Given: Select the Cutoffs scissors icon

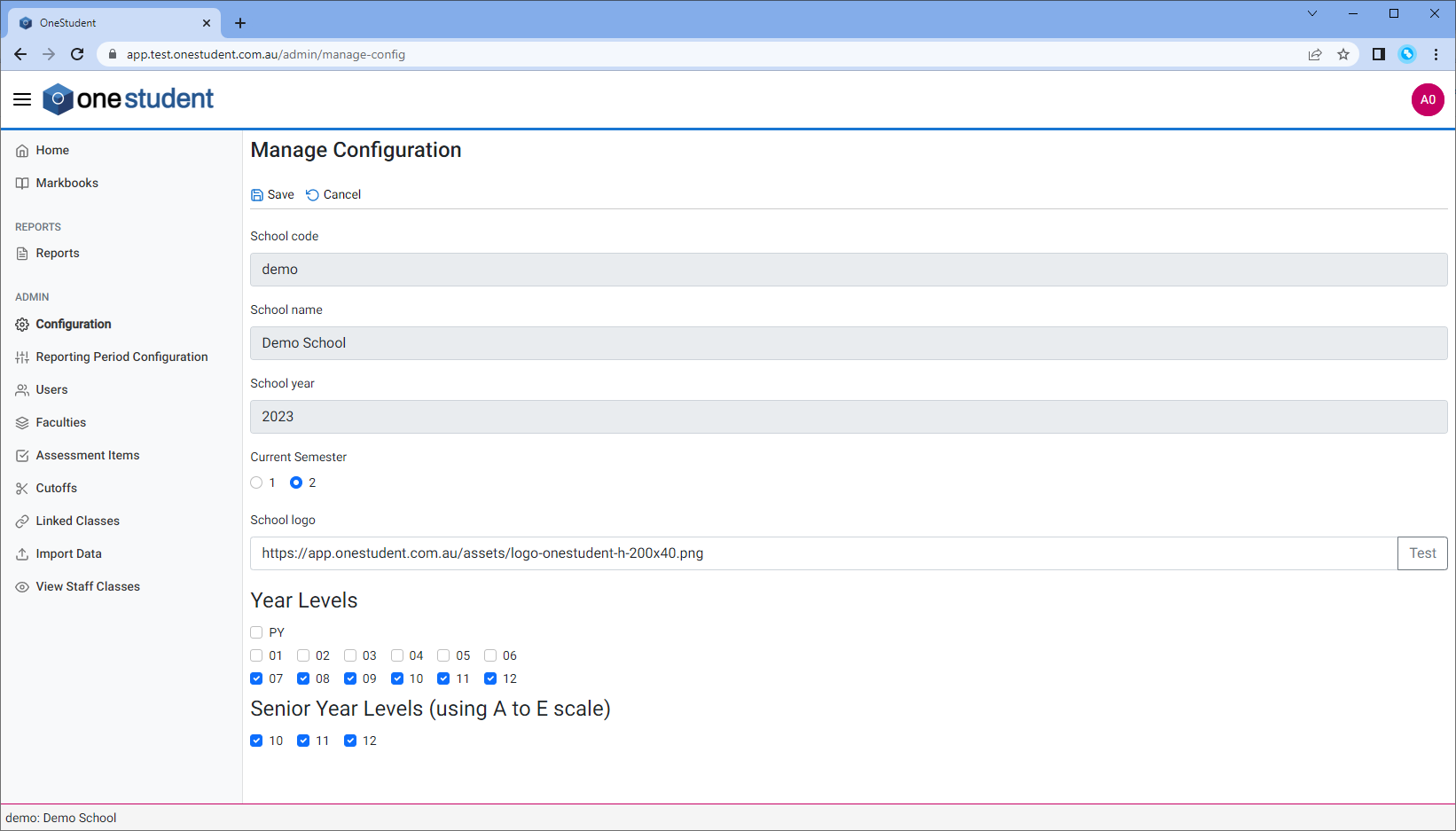Looking at the screenshot, I should 21,488.
